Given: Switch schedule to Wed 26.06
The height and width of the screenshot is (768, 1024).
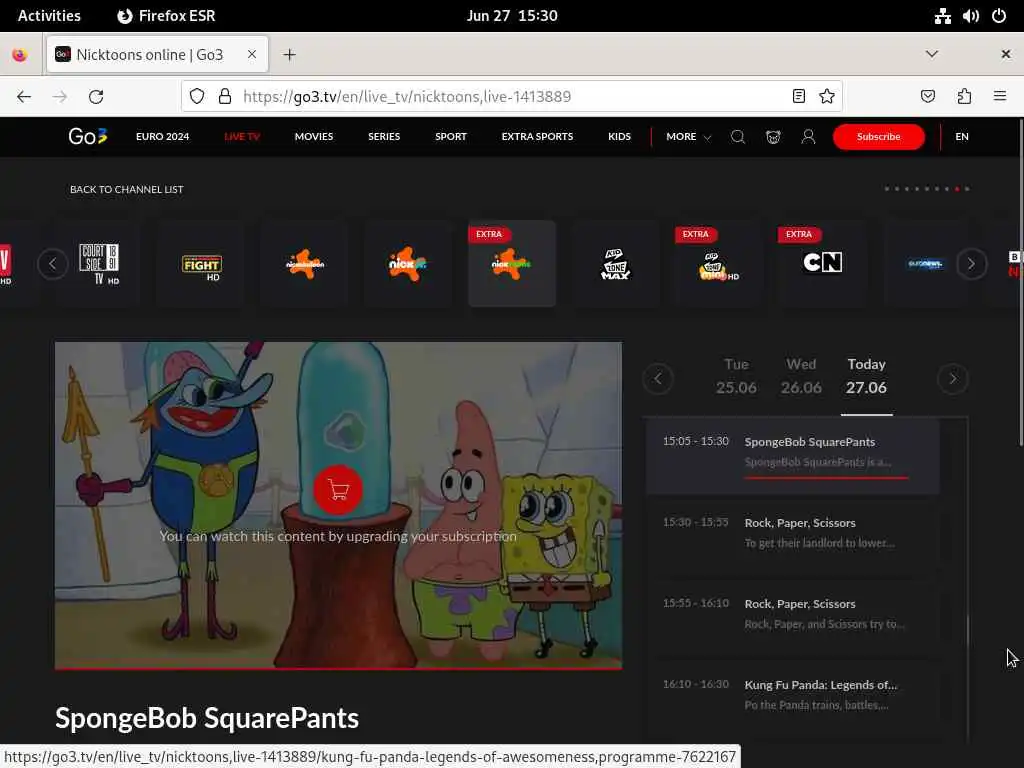Looking at the screenshot, I should click(801, 377).
